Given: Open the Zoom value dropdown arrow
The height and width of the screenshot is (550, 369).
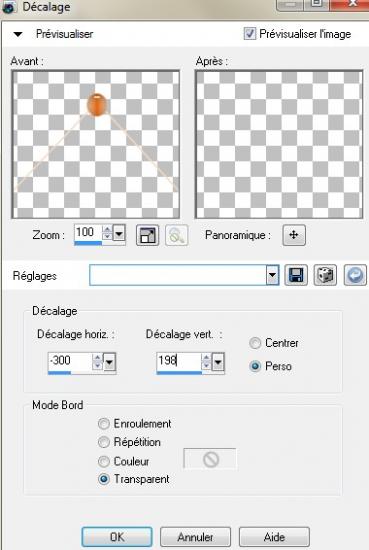Looking at the screenshot, I should pyautogui.click(x=119, y=234).
